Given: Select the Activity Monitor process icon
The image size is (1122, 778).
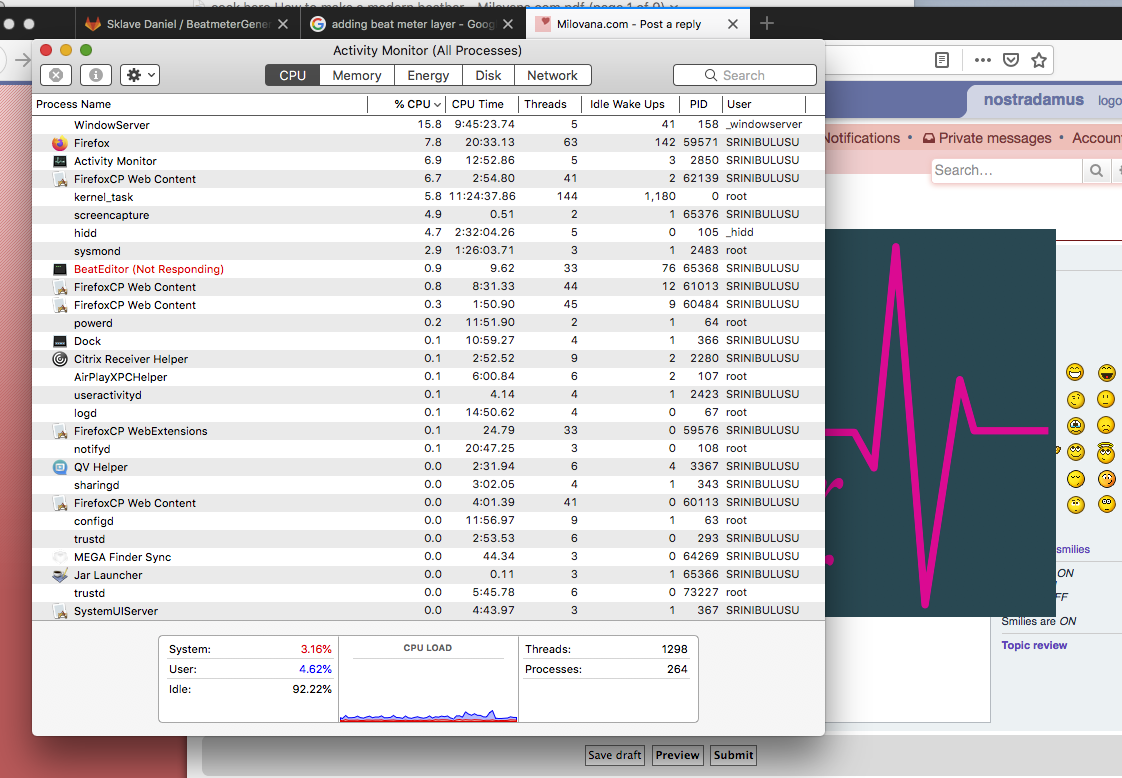Looking at the screenshot, I should pos(60,161).
